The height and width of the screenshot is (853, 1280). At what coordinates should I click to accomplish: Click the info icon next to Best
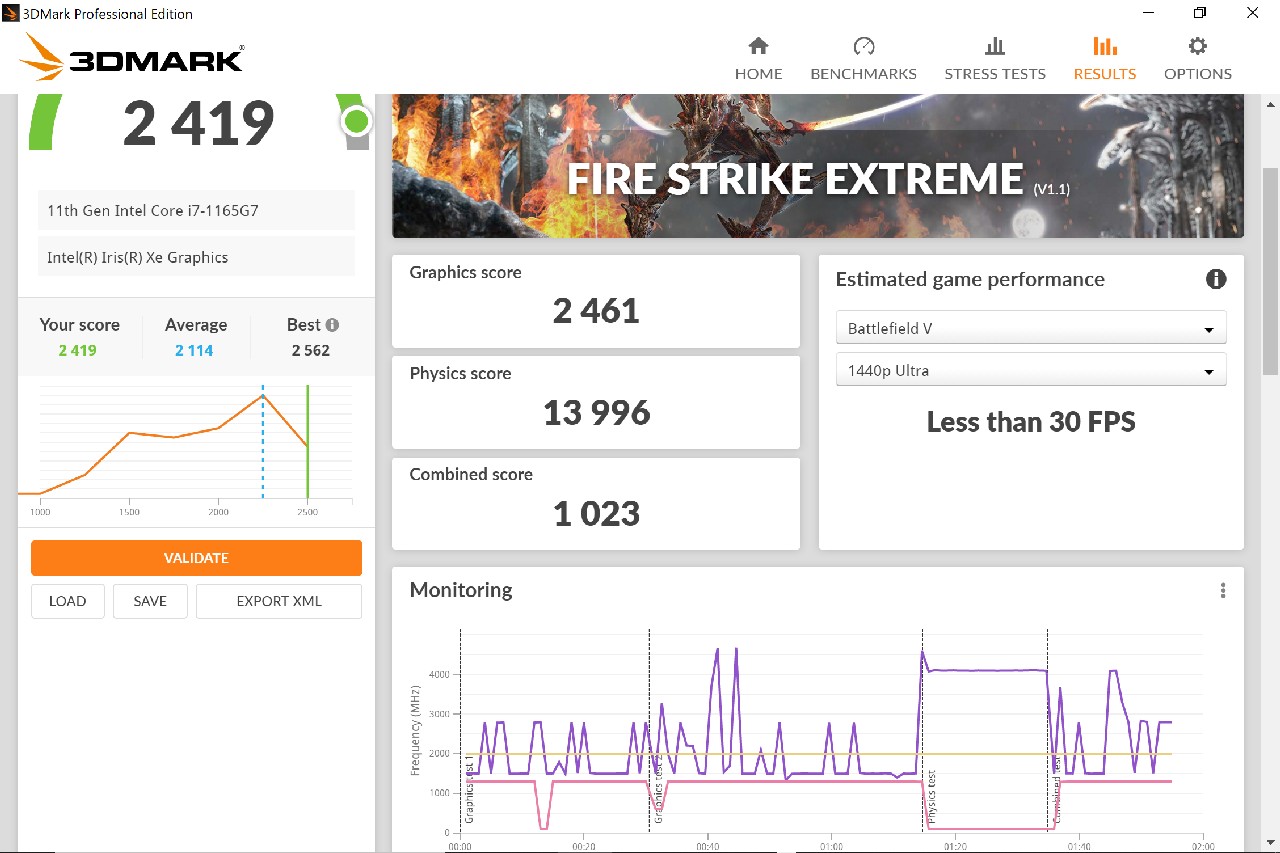tap(332, 325)
